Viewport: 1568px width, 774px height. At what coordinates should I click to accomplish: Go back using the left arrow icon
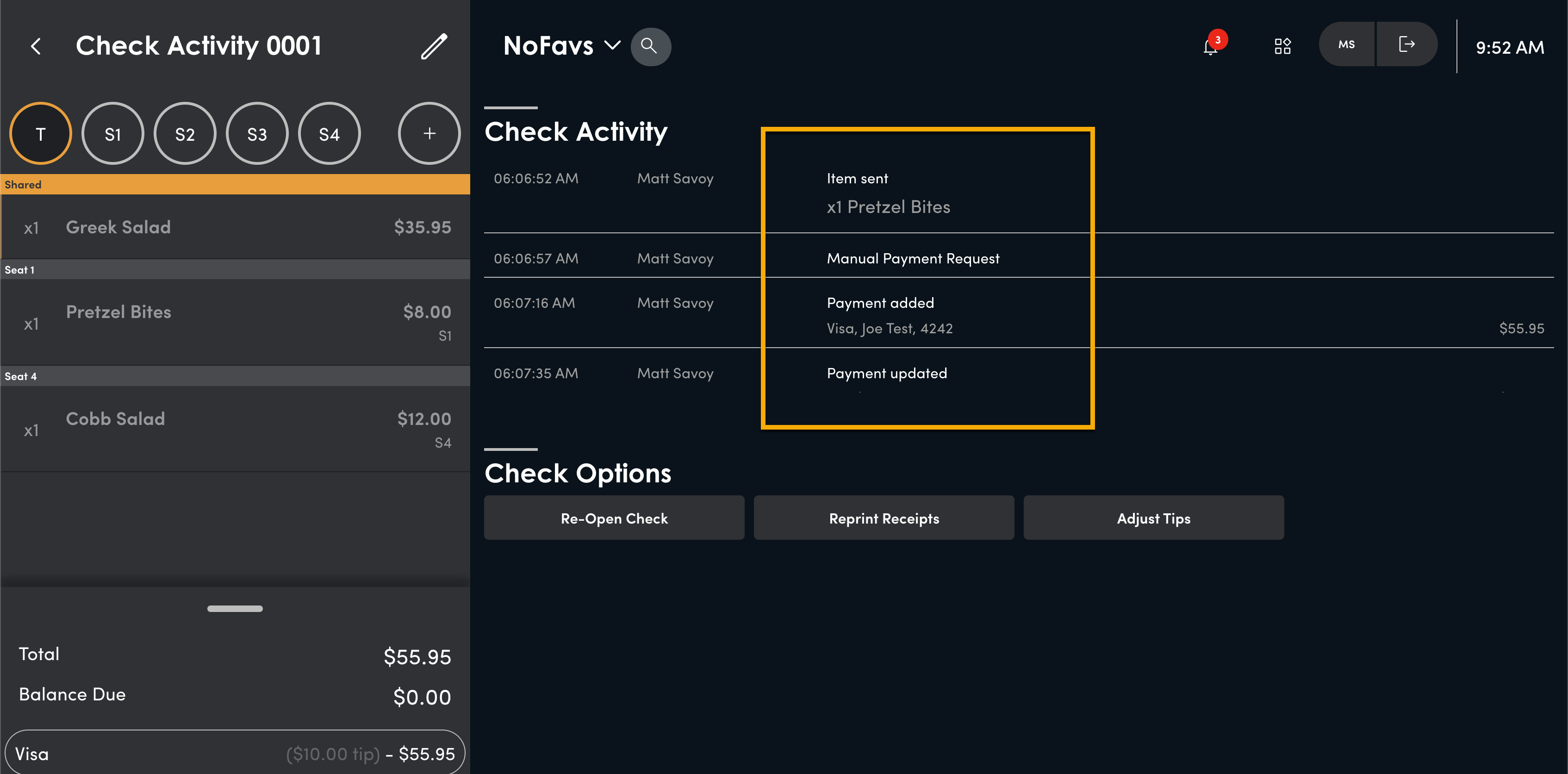tap(36, 46)
